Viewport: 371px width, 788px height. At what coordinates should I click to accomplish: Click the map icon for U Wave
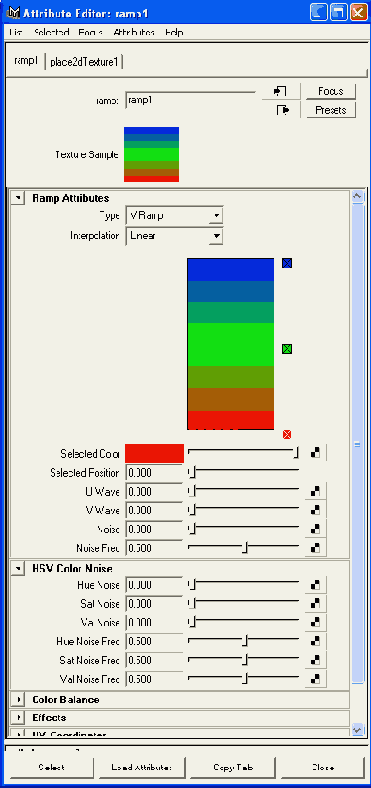[x=315, y=491]
